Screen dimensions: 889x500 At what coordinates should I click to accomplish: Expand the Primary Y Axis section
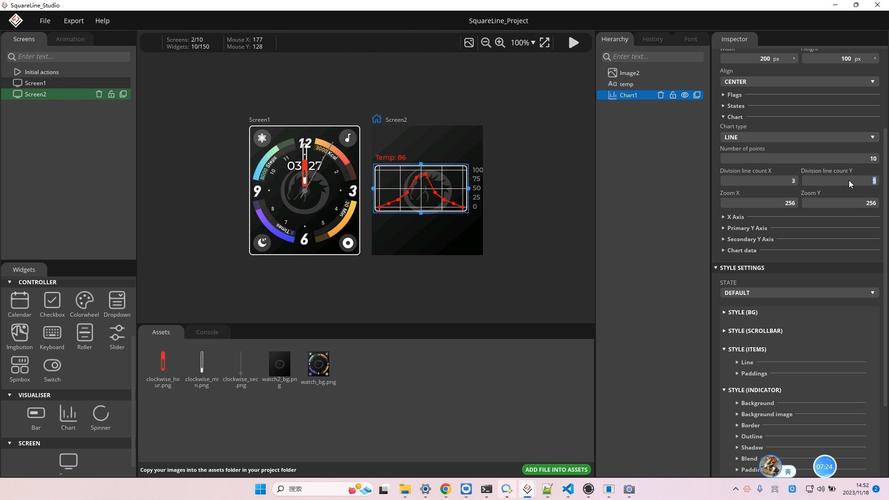click(x=746, y=228)
